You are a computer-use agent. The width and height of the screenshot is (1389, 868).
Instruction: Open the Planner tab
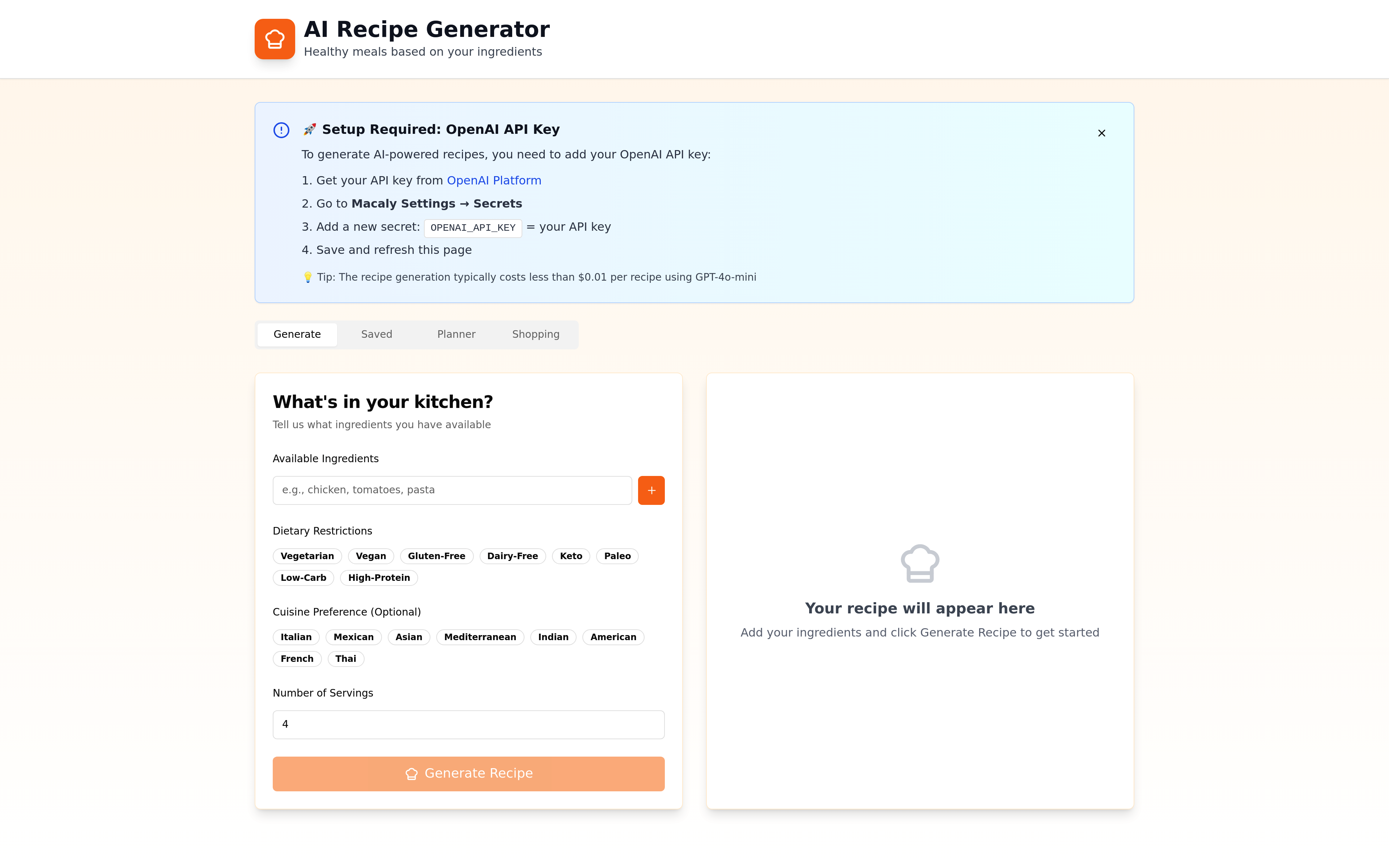(456, 334)
